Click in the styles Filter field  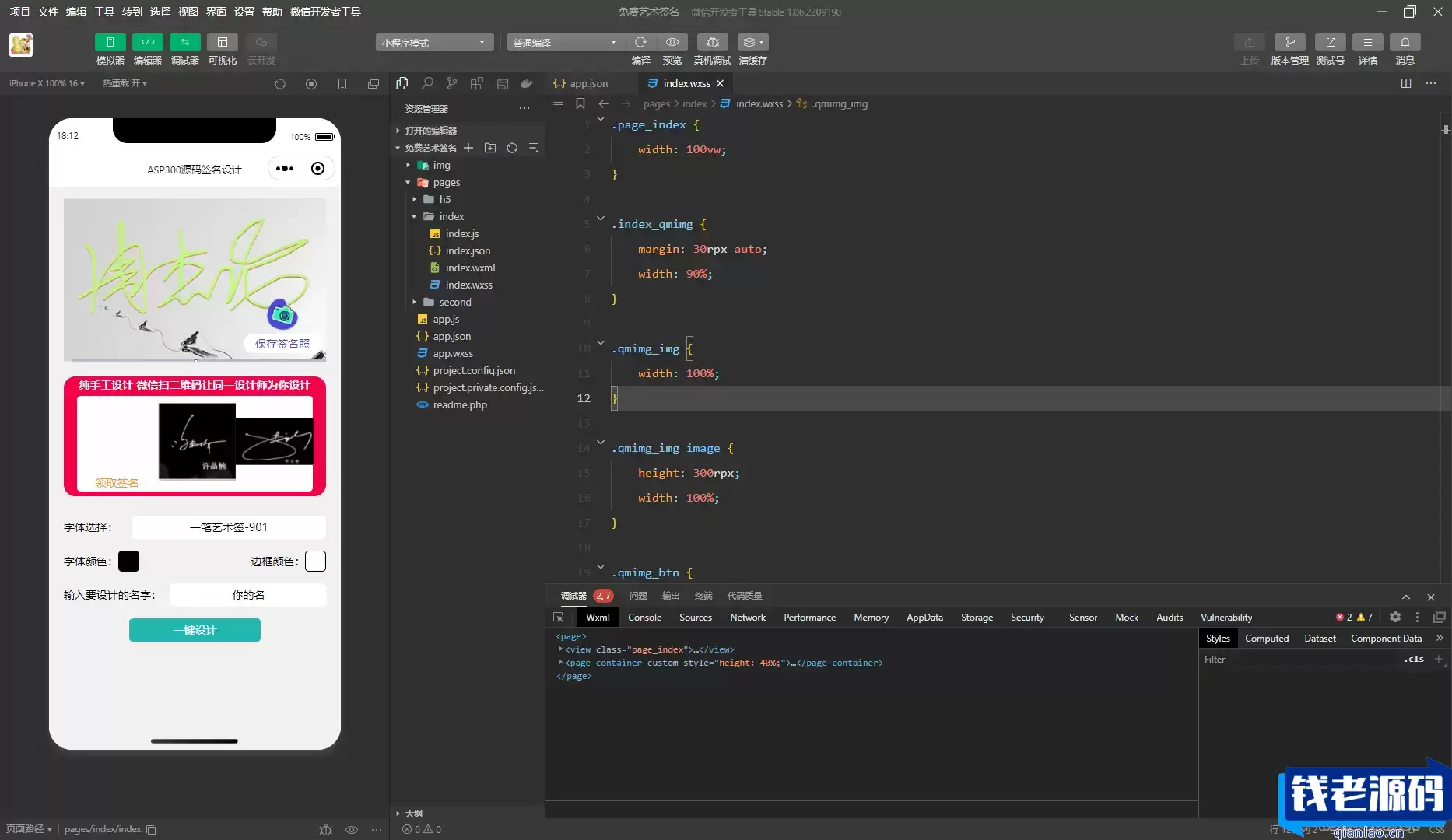pyautogui.click(x=1299, y=660)
